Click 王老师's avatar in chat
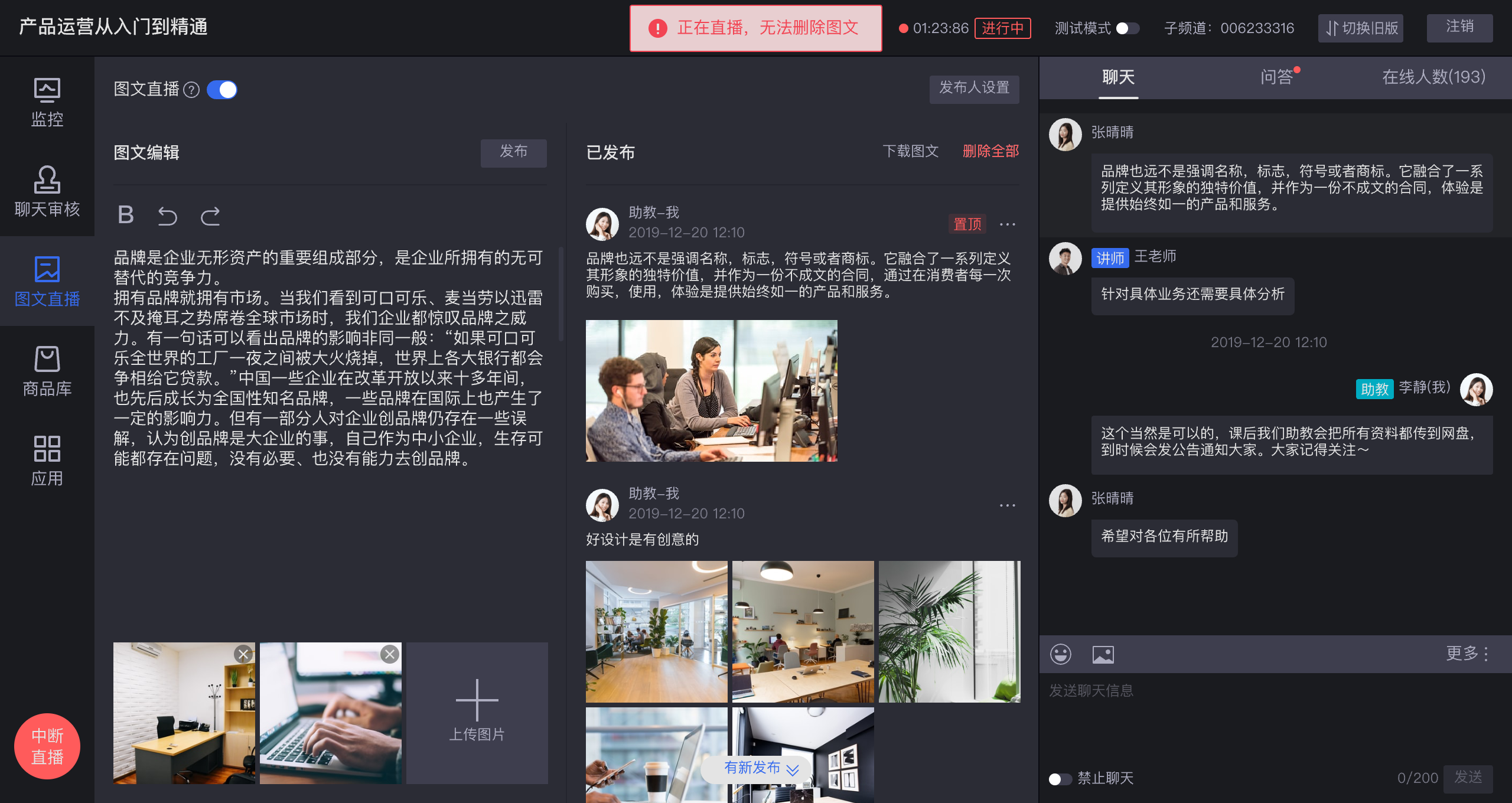Viewport: 1512px width, 803px height. point(1065,259)
